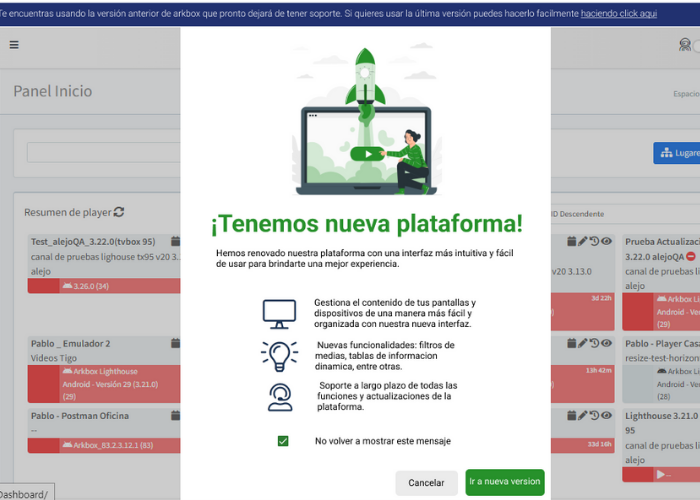Toggle the eye icon on 3d 22h card

(x=606, y=242)
